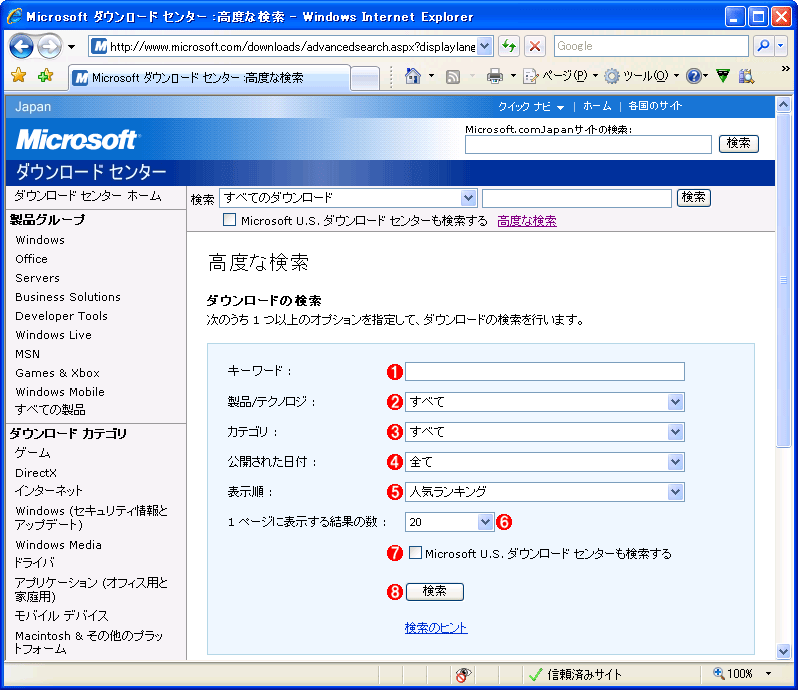Click the Windows Media download category

[x=58, y=545]
